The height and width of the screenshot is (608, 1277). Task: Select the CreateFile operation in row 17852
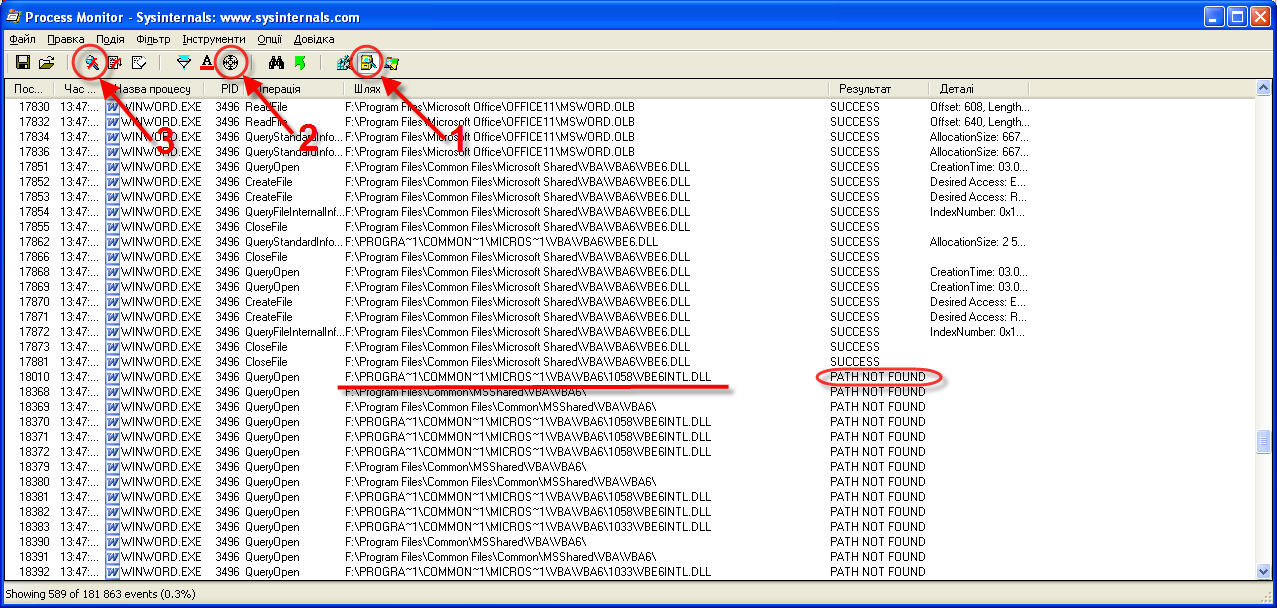(x=269, y=182)
